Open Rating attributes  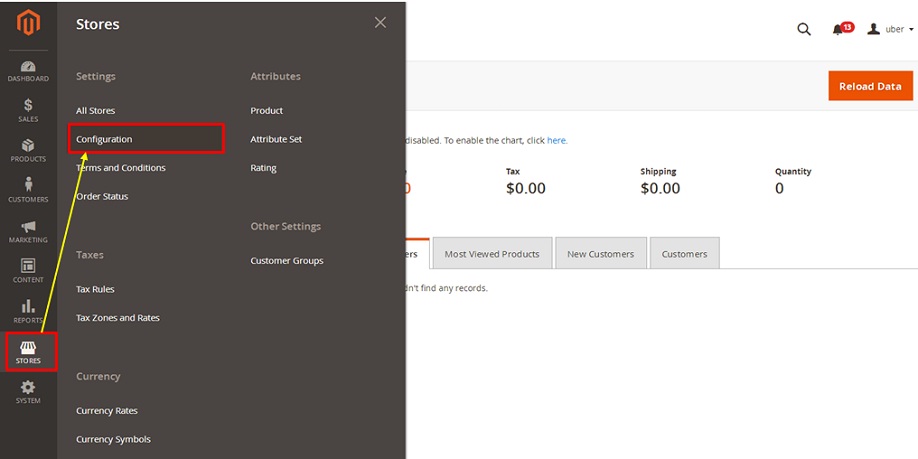point(263,168)
